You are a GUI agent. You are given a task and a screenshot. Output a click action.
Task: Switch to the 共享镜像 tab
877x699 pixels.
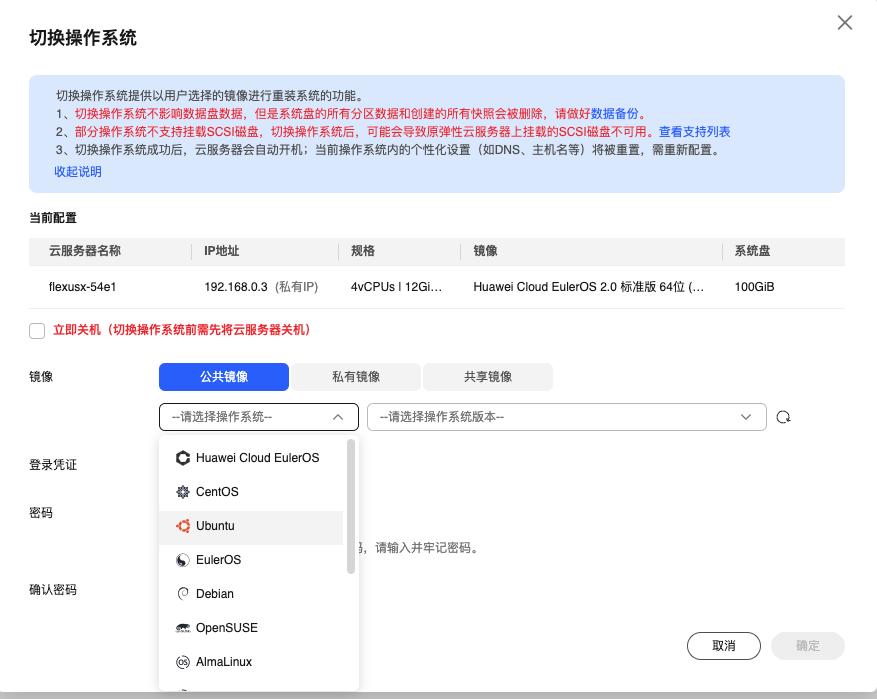tap(488, 377)
